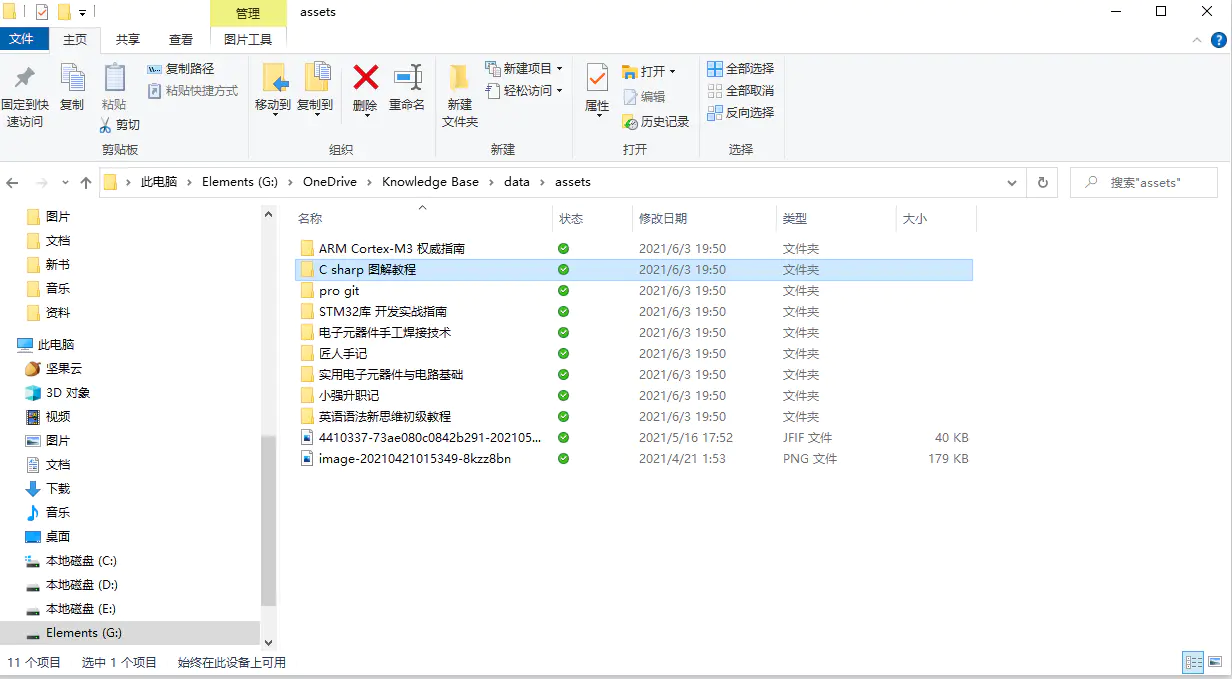Click Knowledge Base in the breadcrumb
The image size is (1232, 679).
(430, 182)
